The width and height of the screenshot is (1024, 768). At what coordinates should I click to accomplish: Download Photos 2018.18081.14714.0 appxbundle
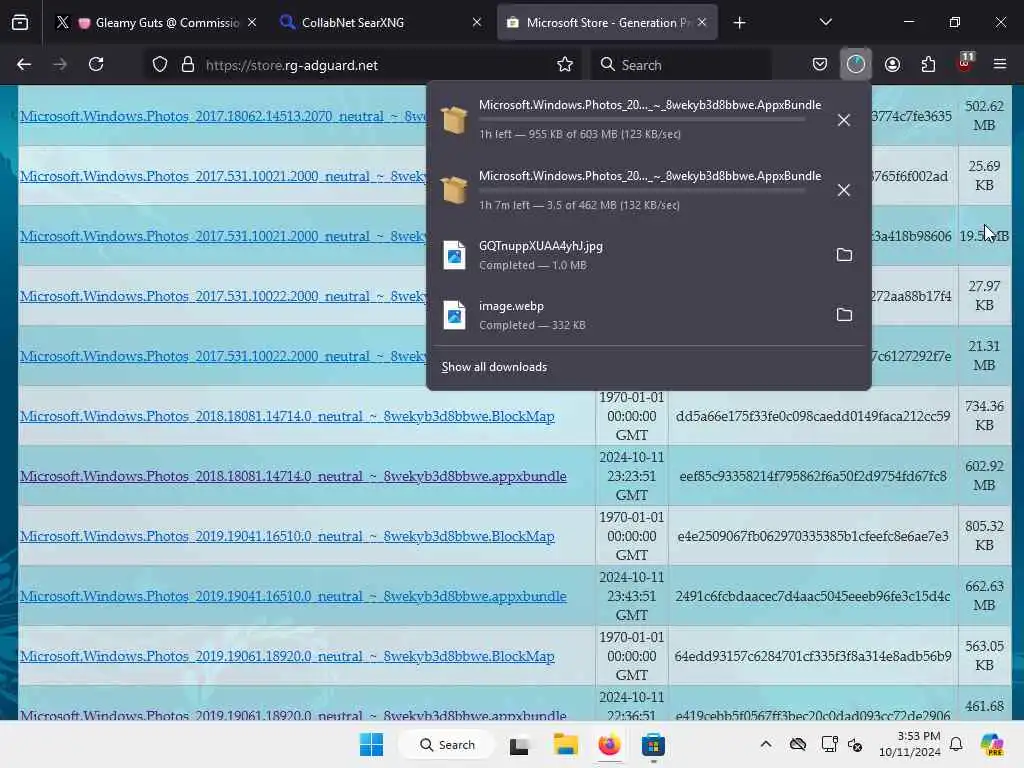click(293, 477)
